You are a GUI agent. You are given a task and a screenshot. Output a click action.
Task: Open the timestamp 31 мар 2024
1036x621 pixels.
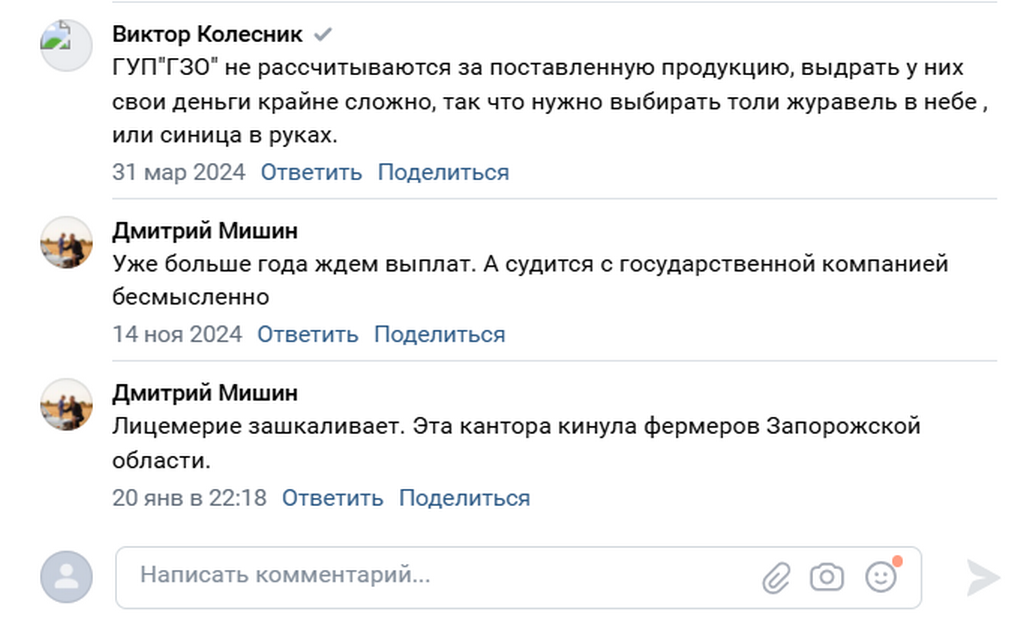[178, 171]
